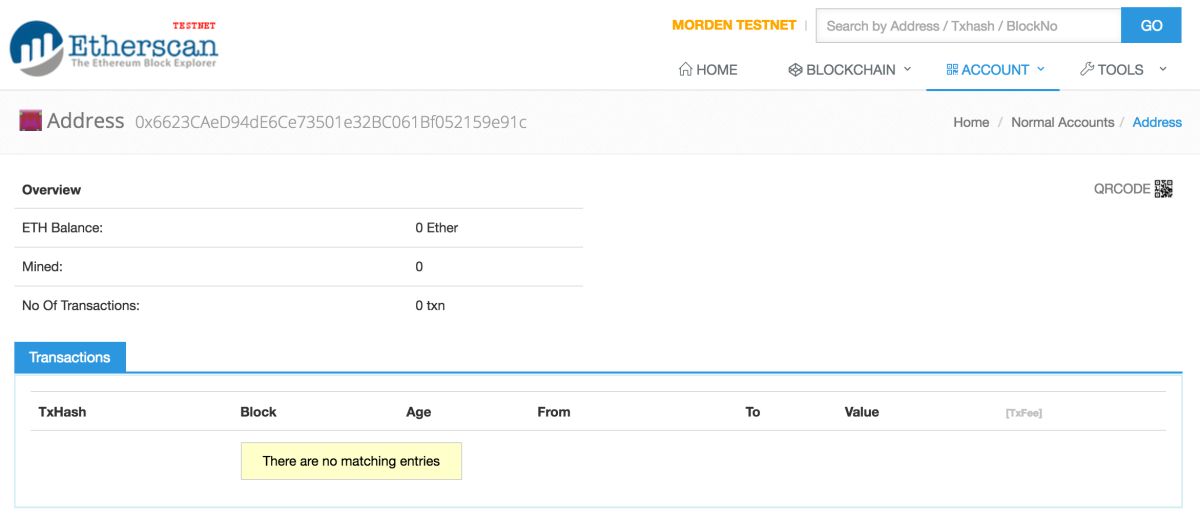The height and width of the screenshot is (523, 1200).
Task: Open the TOOLS menu
Action: coord(1124,69)
